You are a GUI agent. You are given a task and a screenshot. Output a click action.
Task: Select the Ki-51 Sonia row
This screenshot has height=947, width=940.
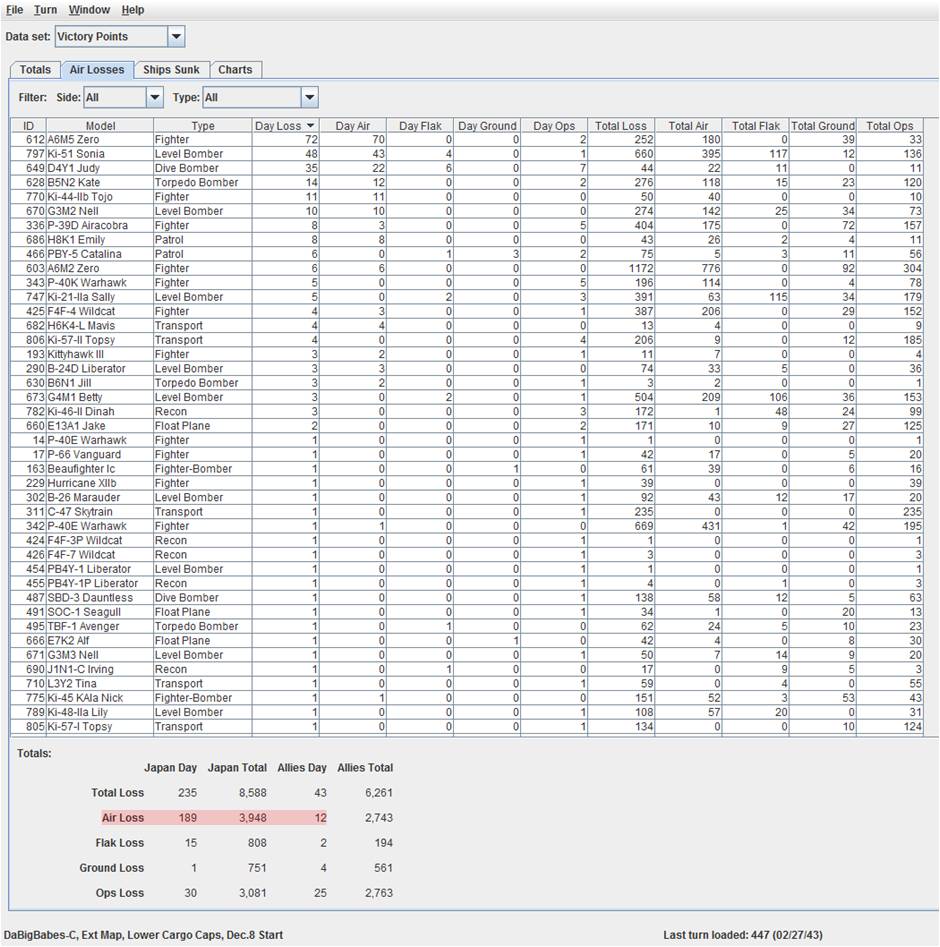click(467, 154)
